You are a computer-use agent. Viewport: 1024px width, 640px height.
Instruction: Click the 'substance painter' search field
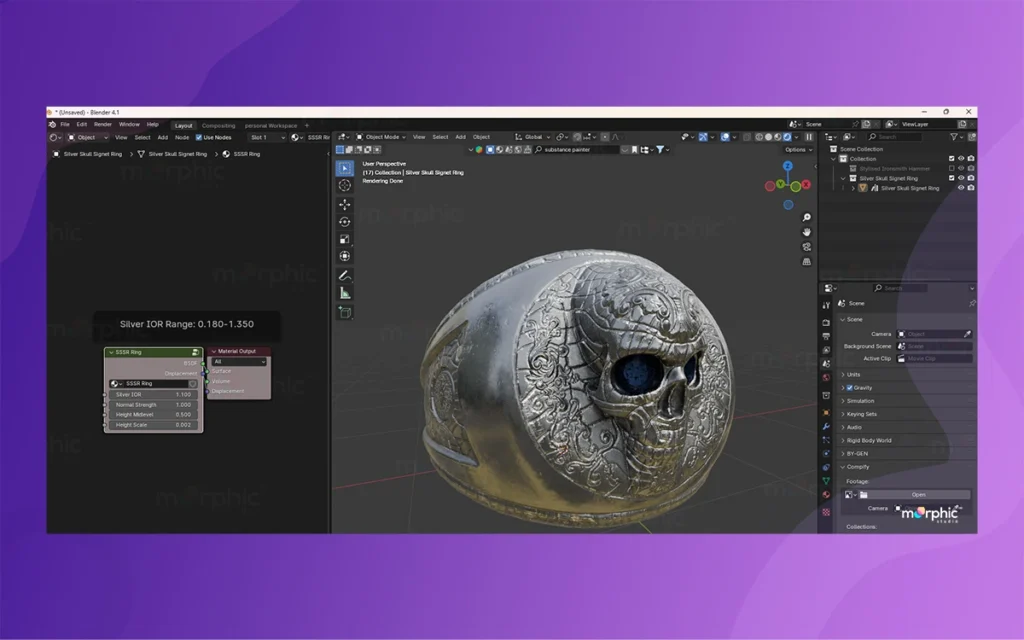576,150
